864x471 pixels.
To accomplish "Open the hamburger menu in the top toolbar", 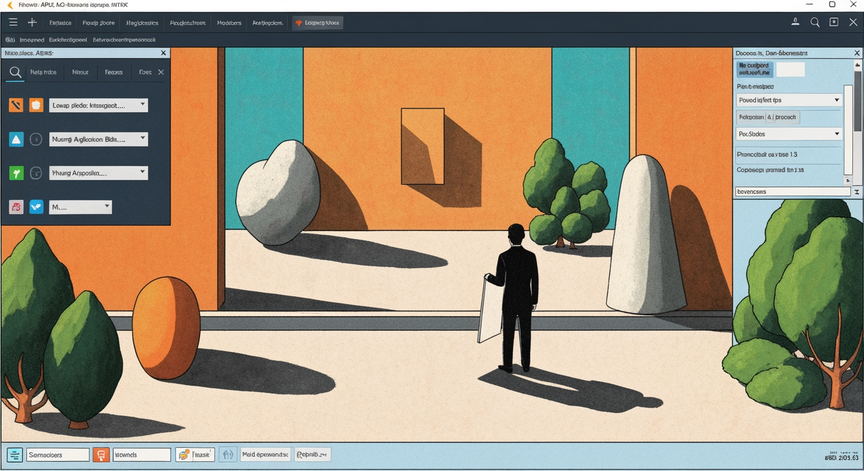I will (13, 23).
